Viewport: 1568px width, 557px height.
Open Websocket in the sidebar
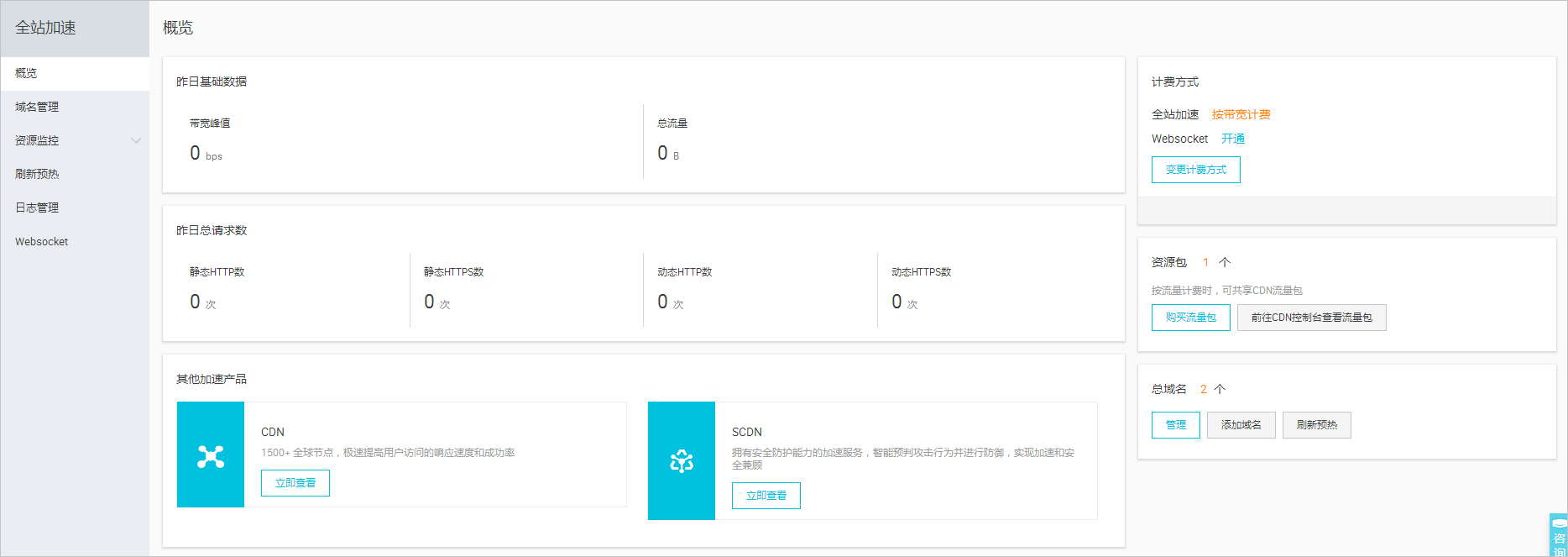(x=75, y=241)
